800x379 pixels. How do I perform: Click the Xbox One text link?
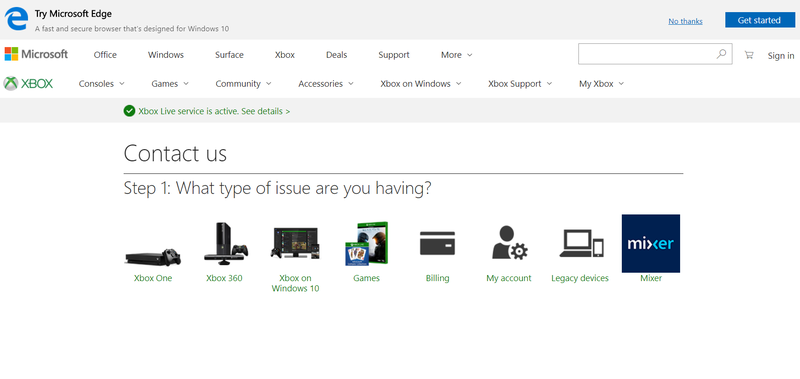coord(153,278)
